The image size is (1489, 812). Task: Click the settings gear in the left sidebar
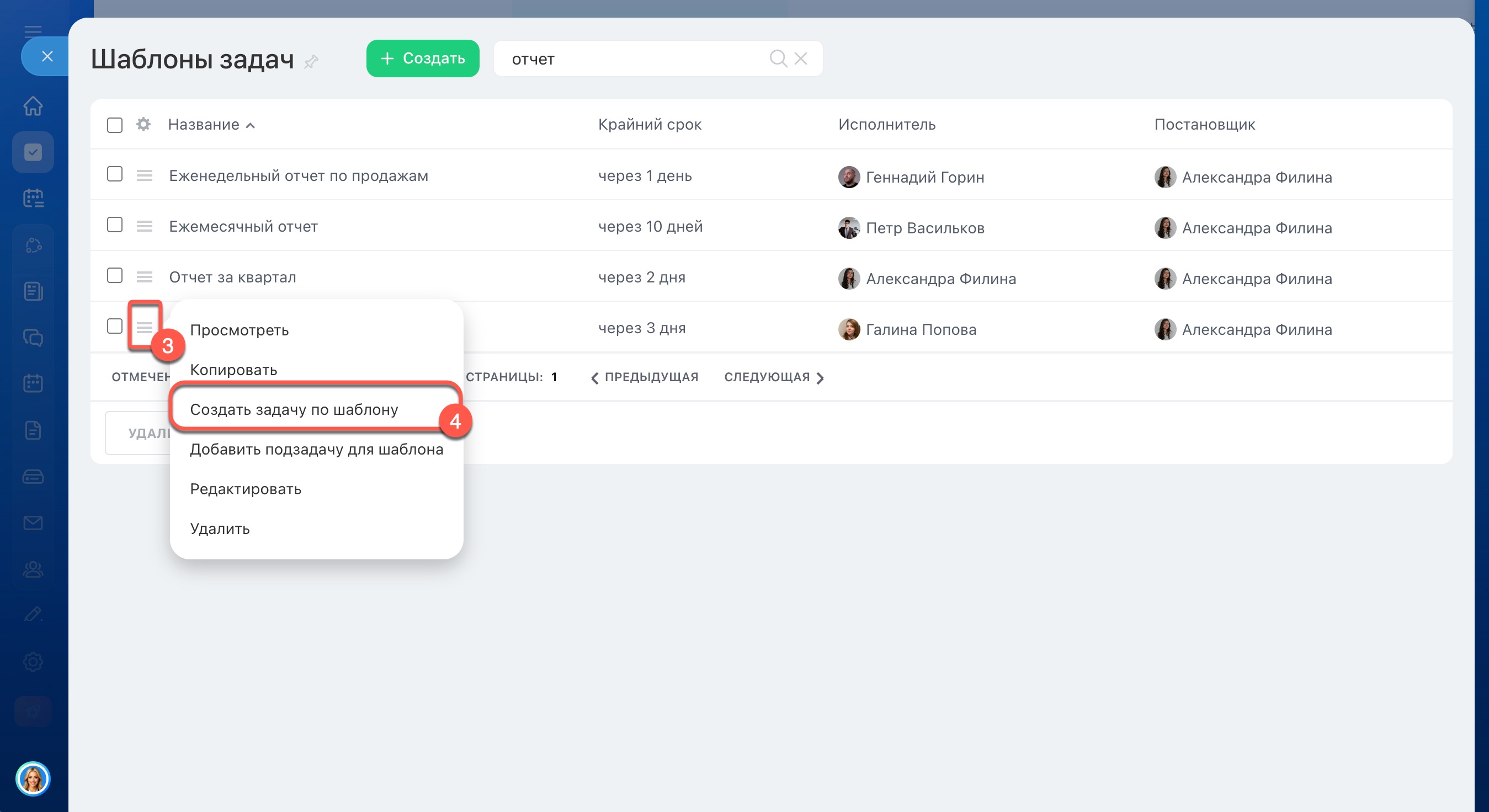click(x=33, y=662)
